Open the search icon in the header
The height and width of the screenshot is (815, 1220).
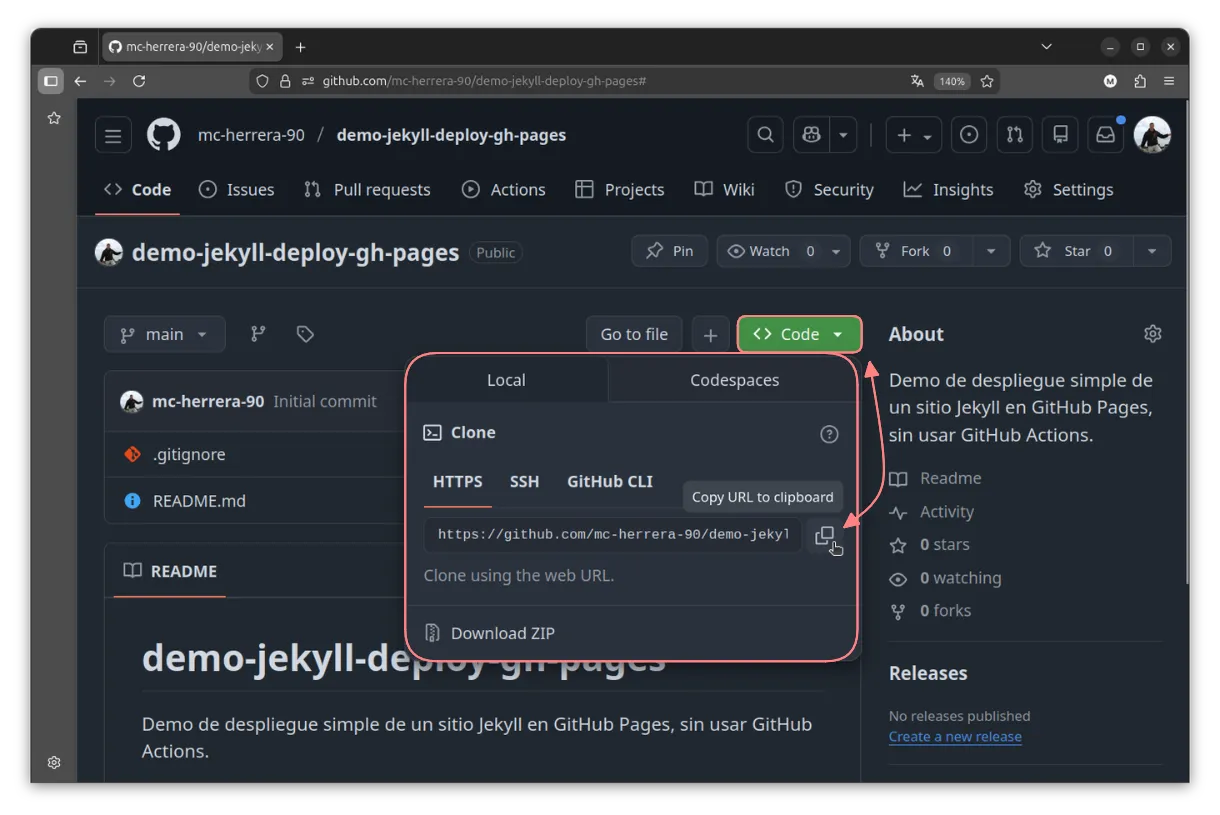[764, 134]
